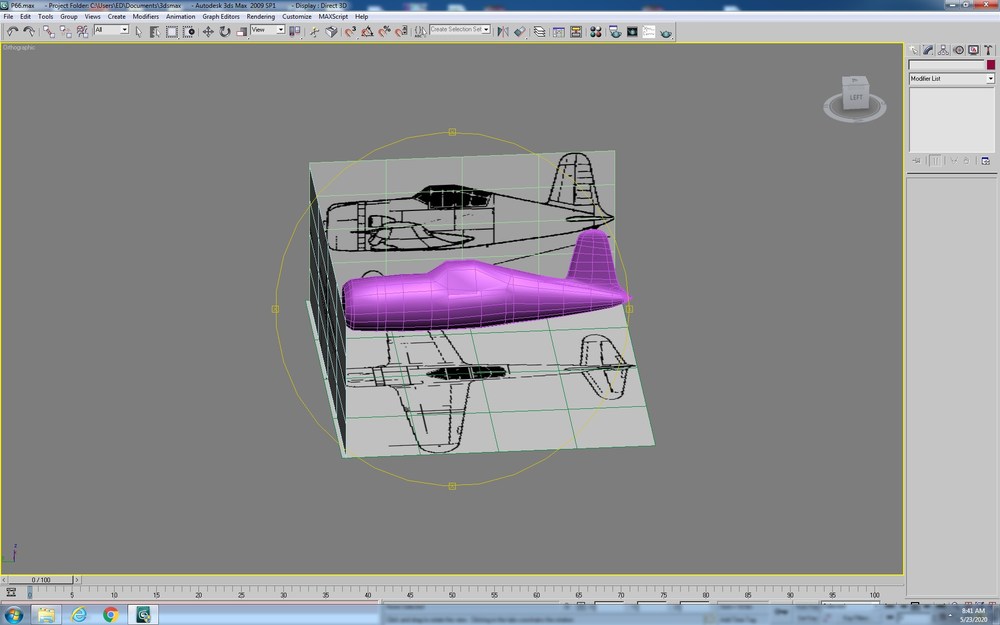Screen dimensions: 1000x625
Task: Open the Layer Manager
Action: click(x=540, y=31)
